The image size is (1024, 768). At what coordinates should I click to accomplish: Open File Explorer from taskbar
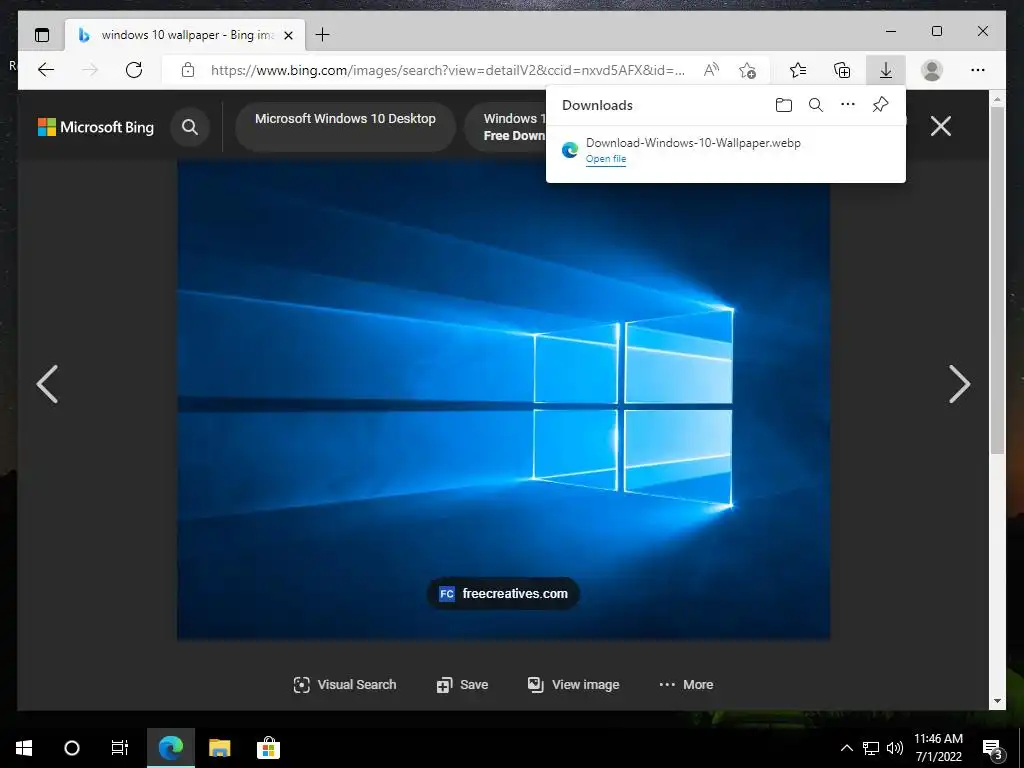pos(219,748)
